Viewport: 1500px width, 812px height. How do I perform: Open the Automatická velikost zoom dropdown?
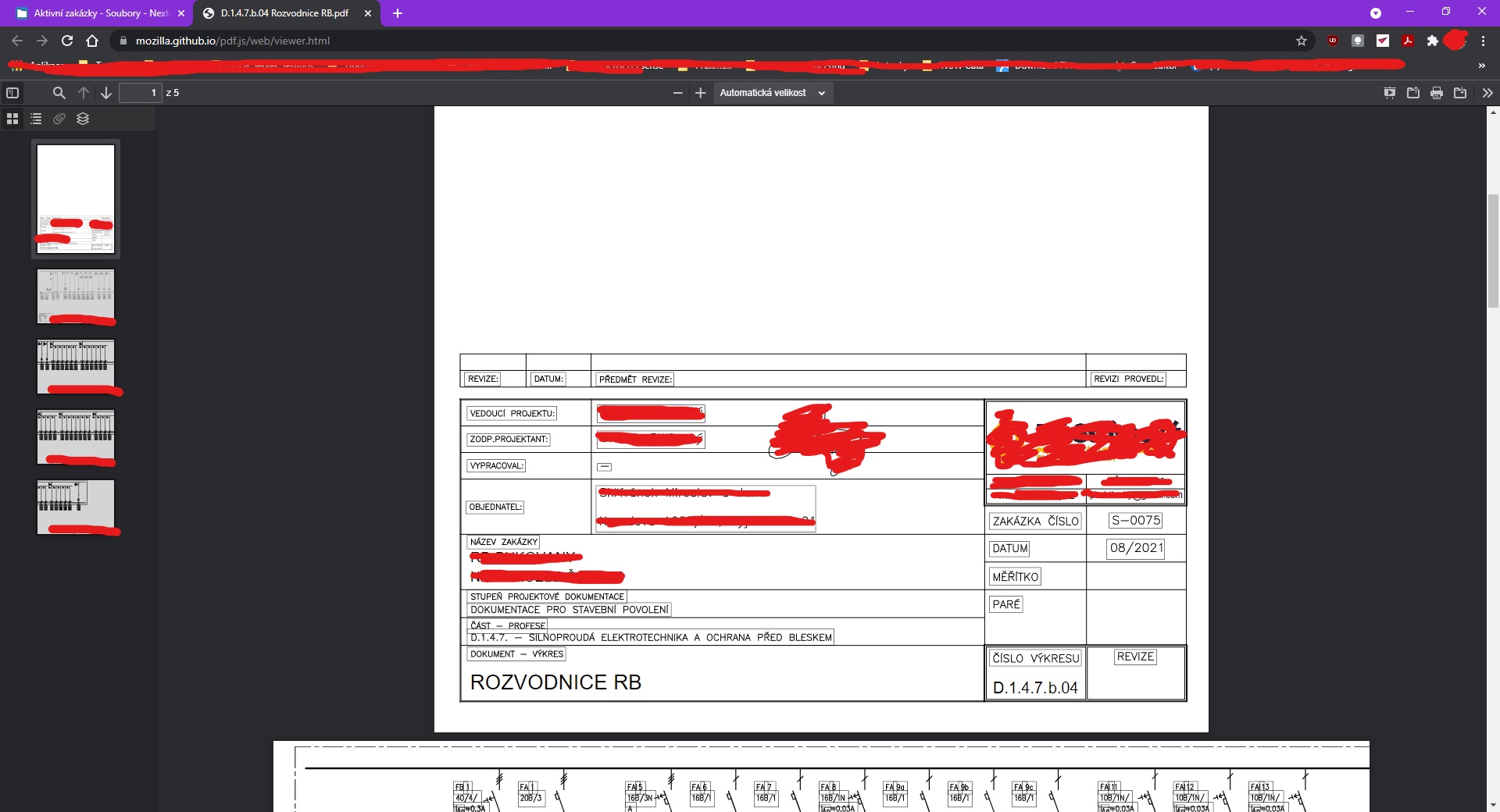773,93
